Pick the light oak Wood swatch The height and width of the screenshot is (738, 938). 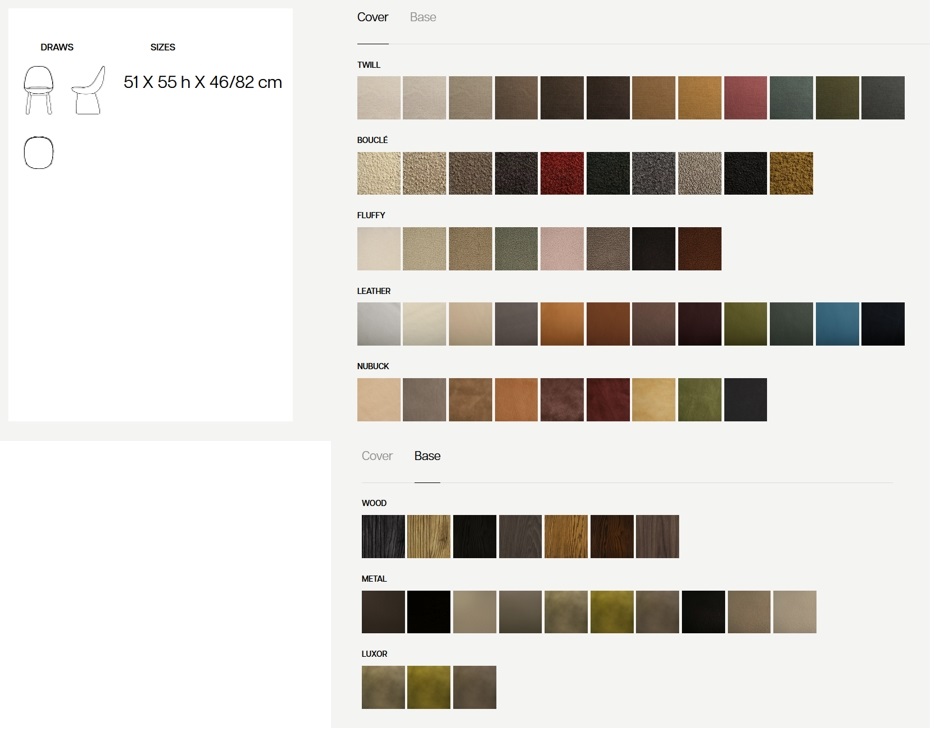pyautogui.click(x=429, y=536)
